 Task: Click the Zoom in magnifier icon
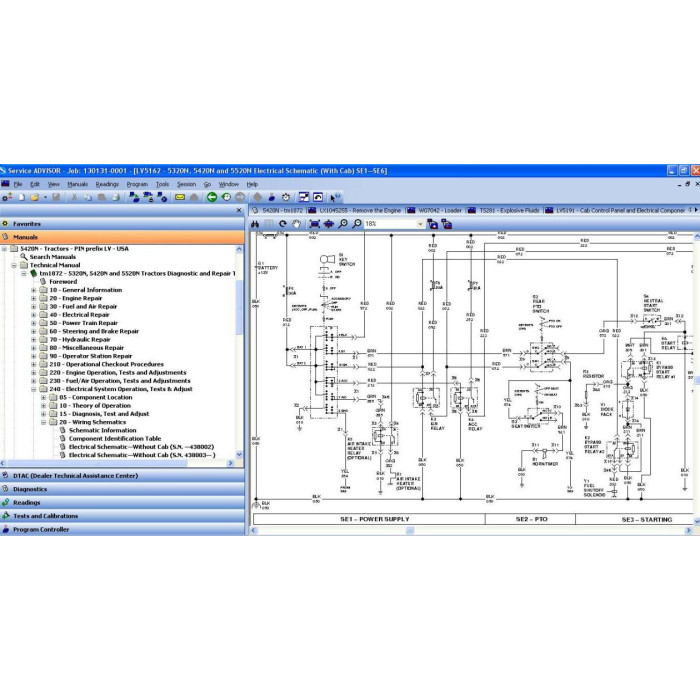tap(343, 224)
